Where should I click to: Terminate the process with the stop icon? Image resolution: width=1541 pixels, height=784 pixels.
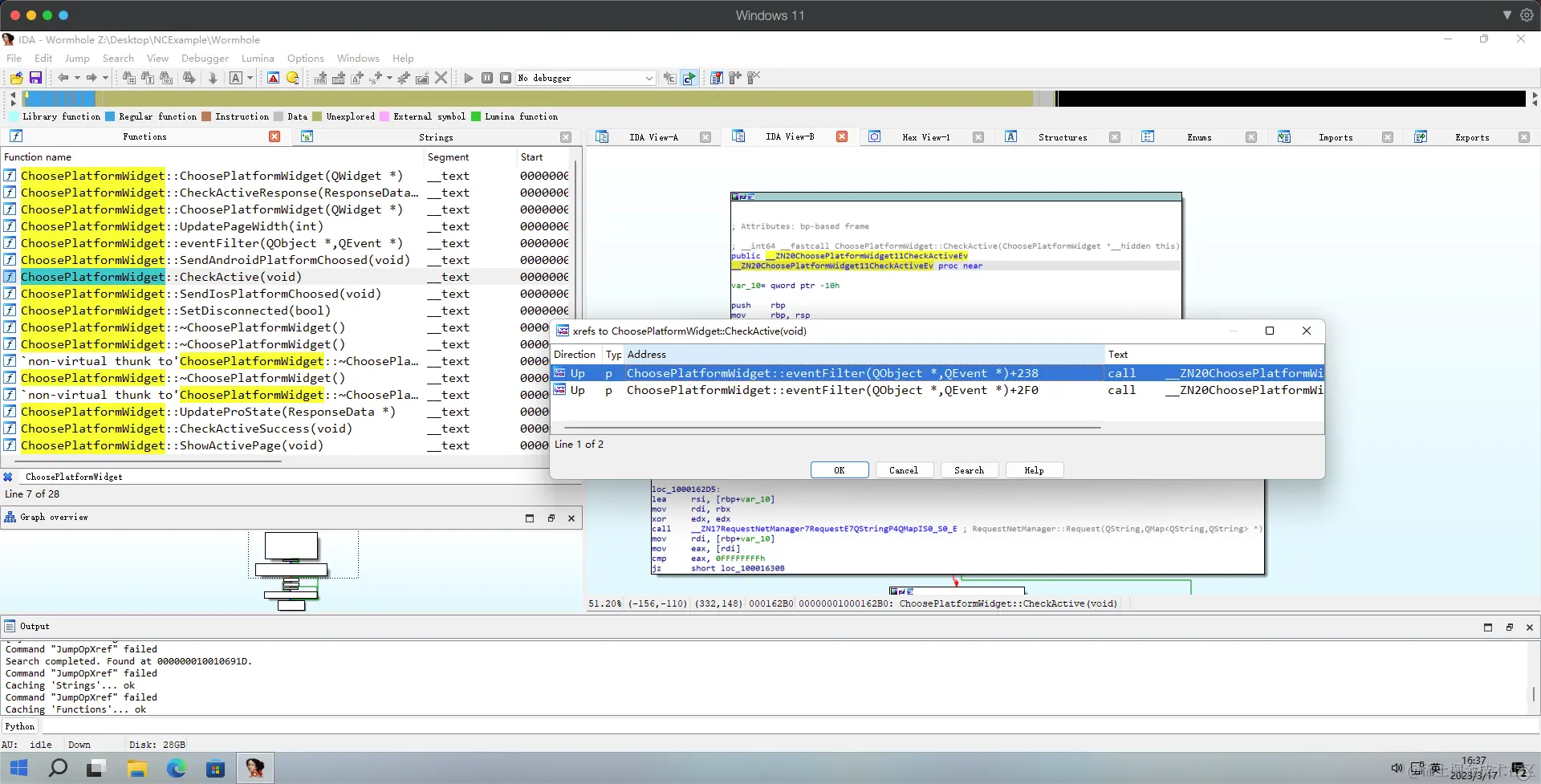point(506,78)
